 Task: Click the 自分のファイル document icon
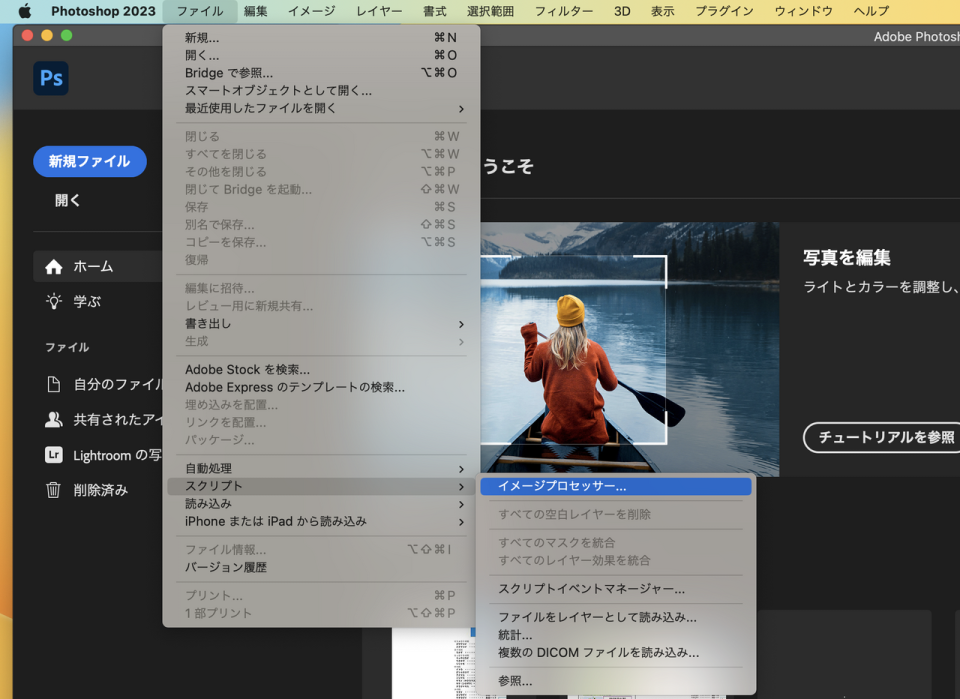pyautogui.click(x=54, y=384)
